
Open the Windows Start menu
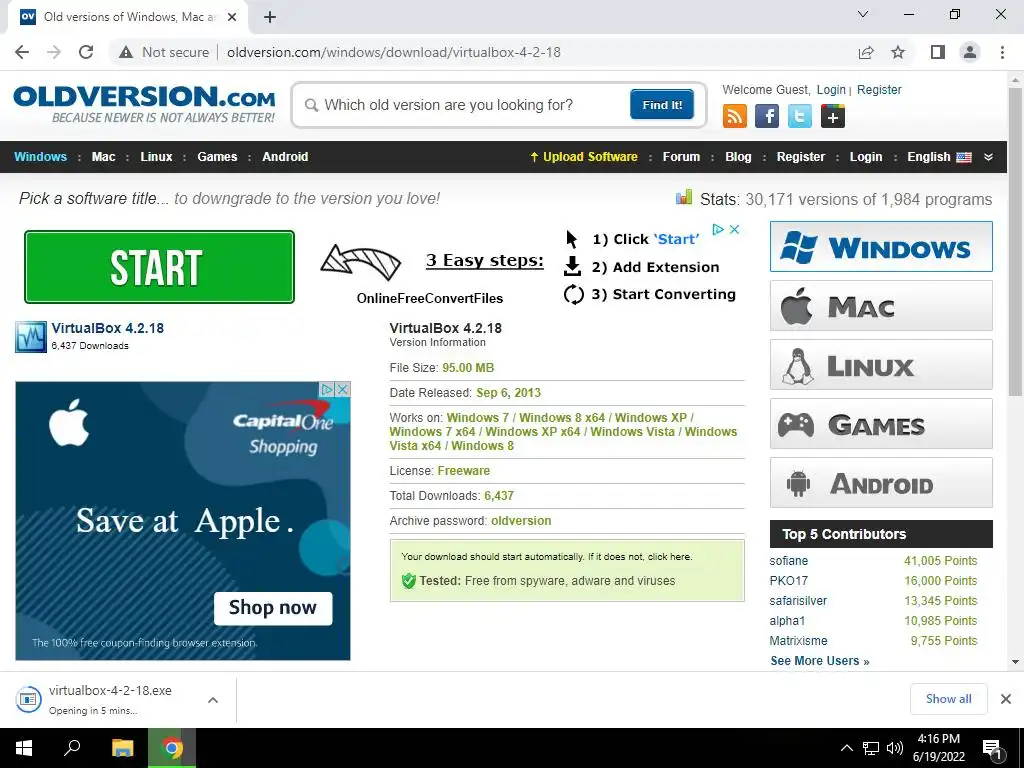pyautogui.click(x=24, y=748)
